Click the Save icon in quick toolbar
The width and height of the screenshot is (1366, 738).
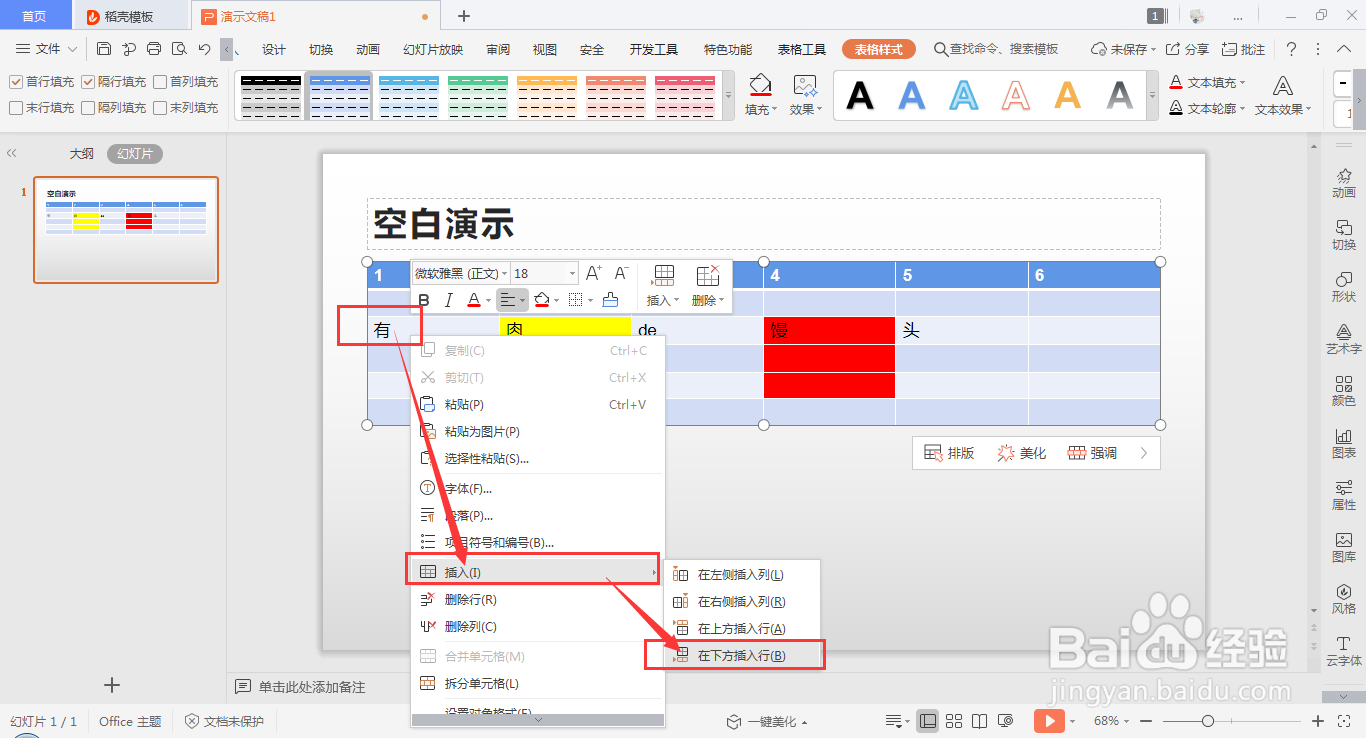pyautogui.click(x=104, y=49)
